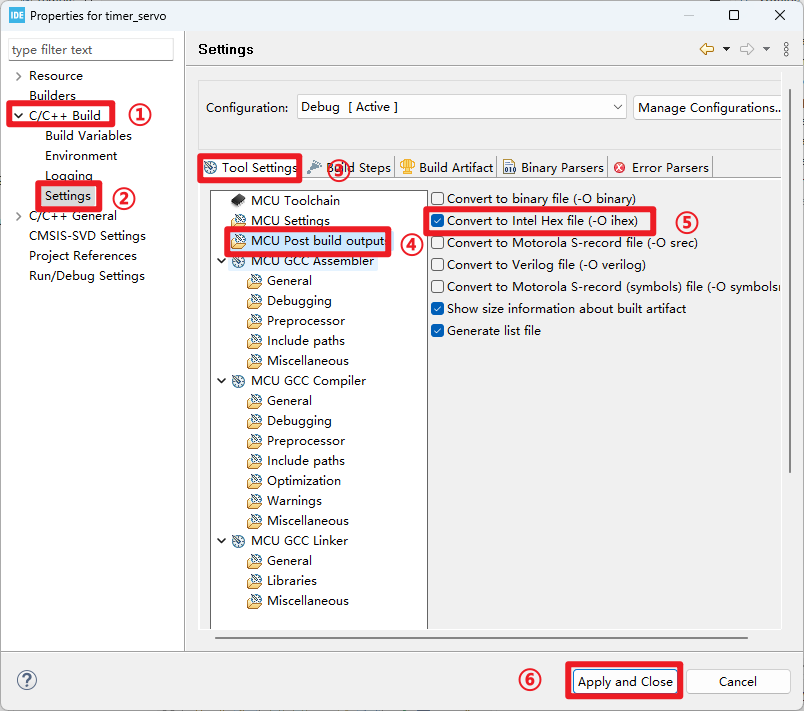
Task: Select Builders in the tree
Action: click(x=52, y=96)
